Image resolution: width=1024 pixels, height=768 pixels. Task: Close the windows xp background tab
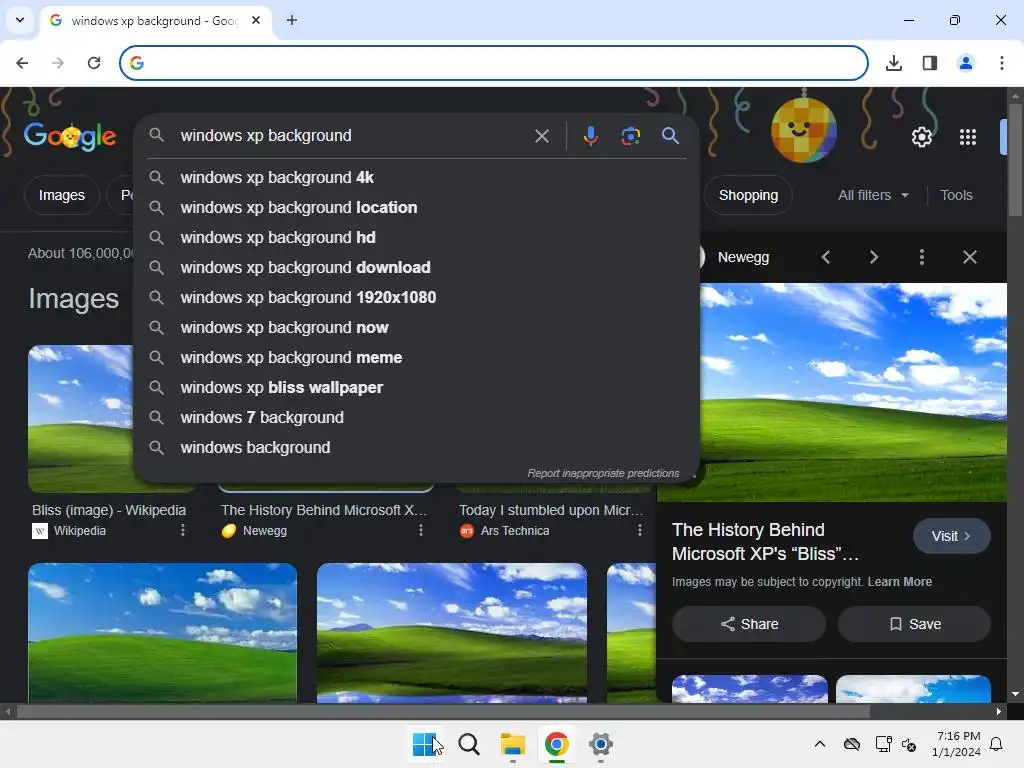click(x=256, y=20)
